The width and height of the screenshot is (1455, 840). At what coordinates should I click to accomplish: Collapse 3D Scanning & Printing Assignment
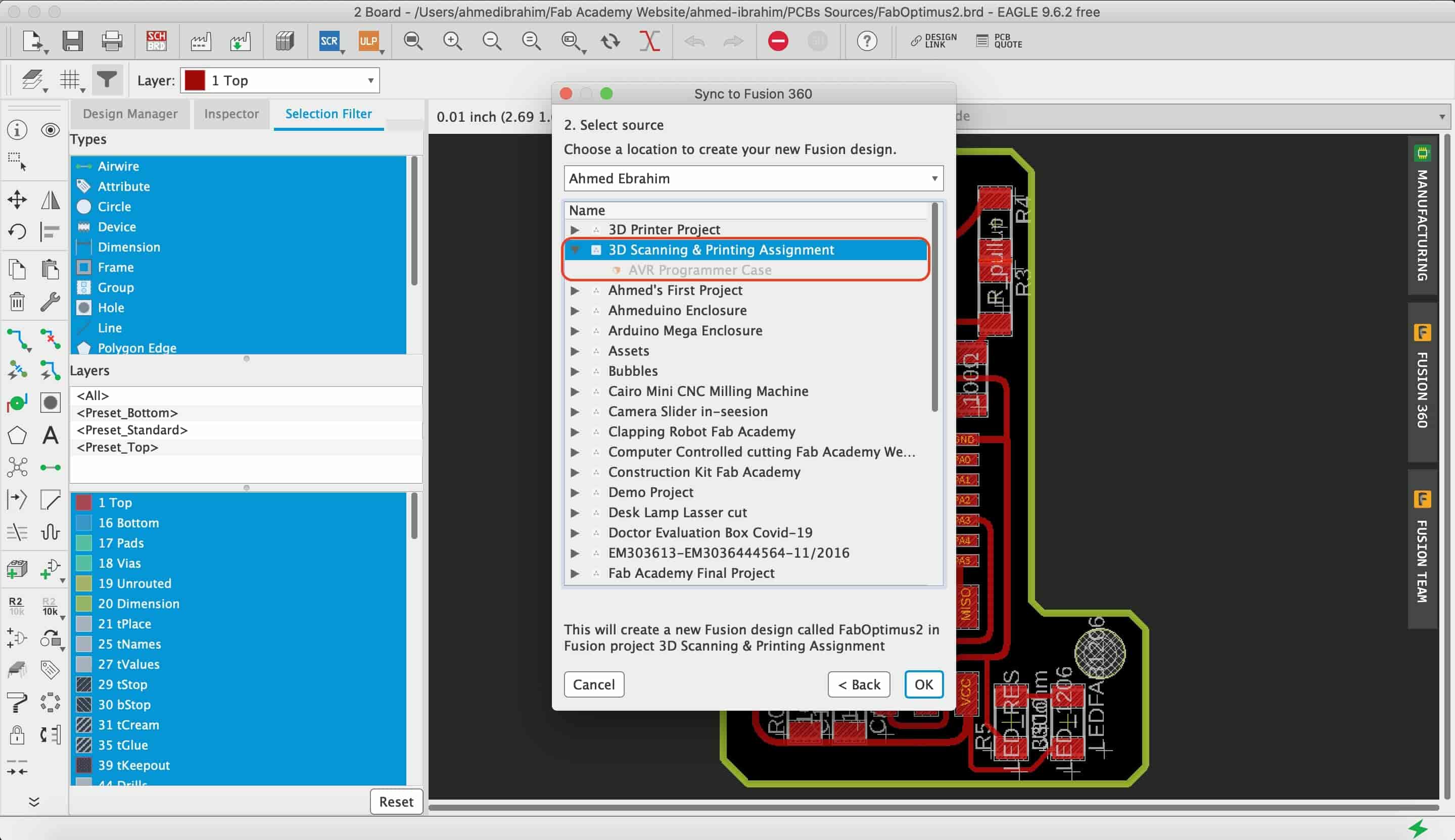tap(574, 250)
